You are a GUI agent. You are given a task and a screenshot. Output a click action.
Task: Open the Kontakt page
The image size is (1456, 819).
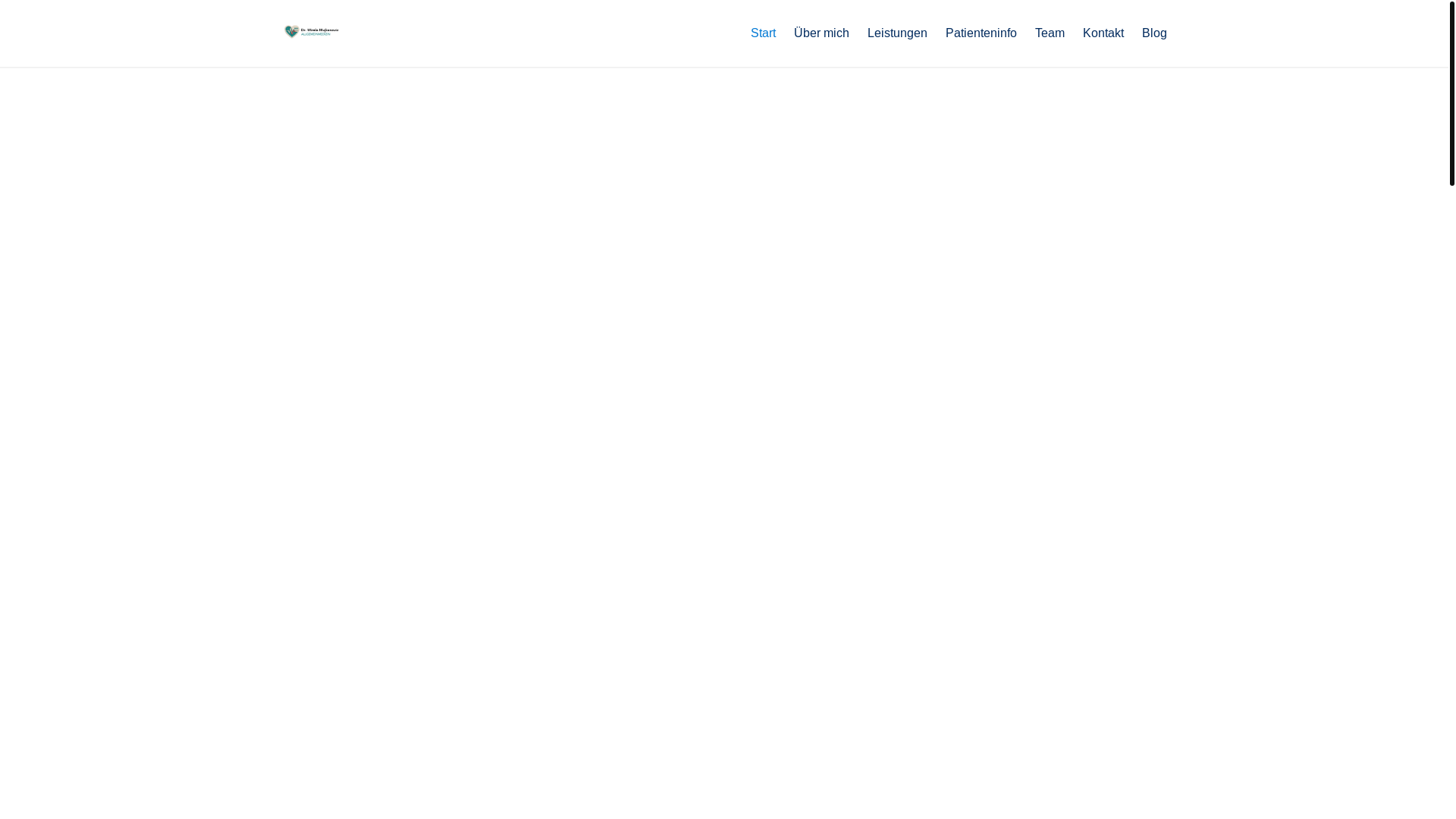[x=1103, y=33]
